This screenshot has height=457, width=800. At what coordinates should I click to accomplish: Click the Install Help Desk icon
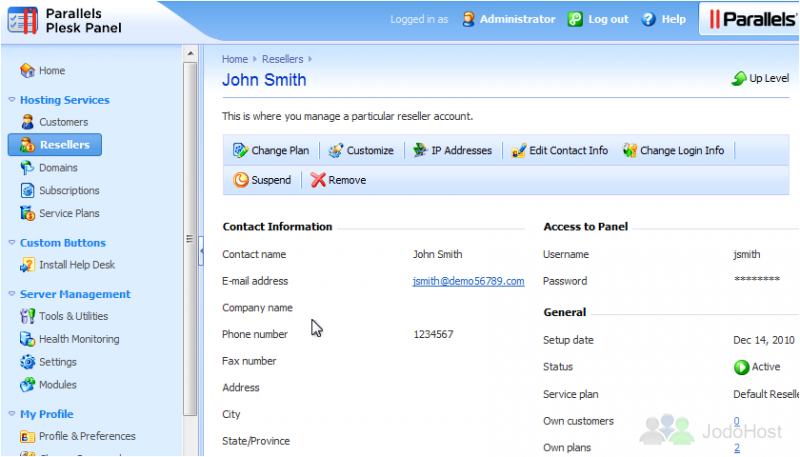click(x=27, y=265)
